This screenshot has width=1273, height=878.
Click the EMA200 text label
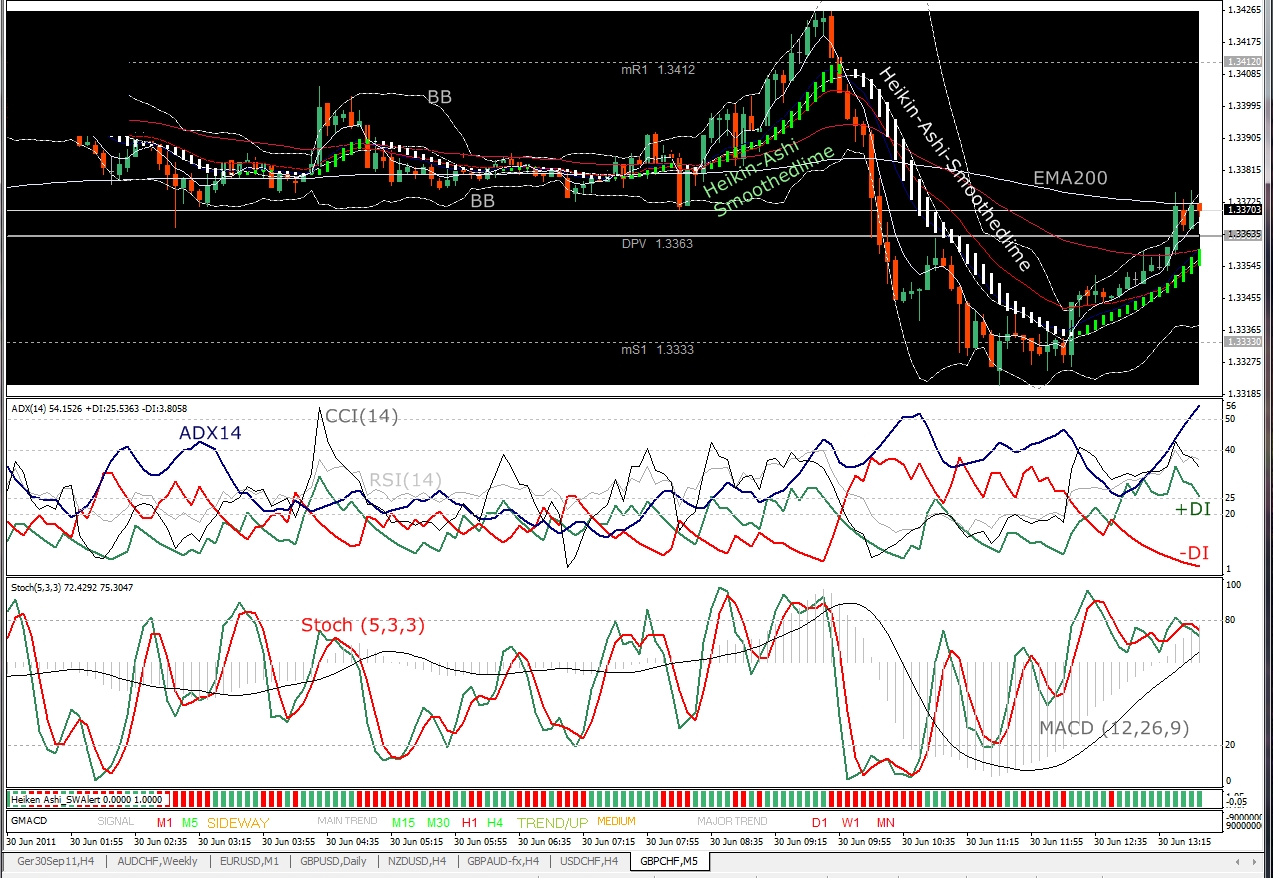1071,178
